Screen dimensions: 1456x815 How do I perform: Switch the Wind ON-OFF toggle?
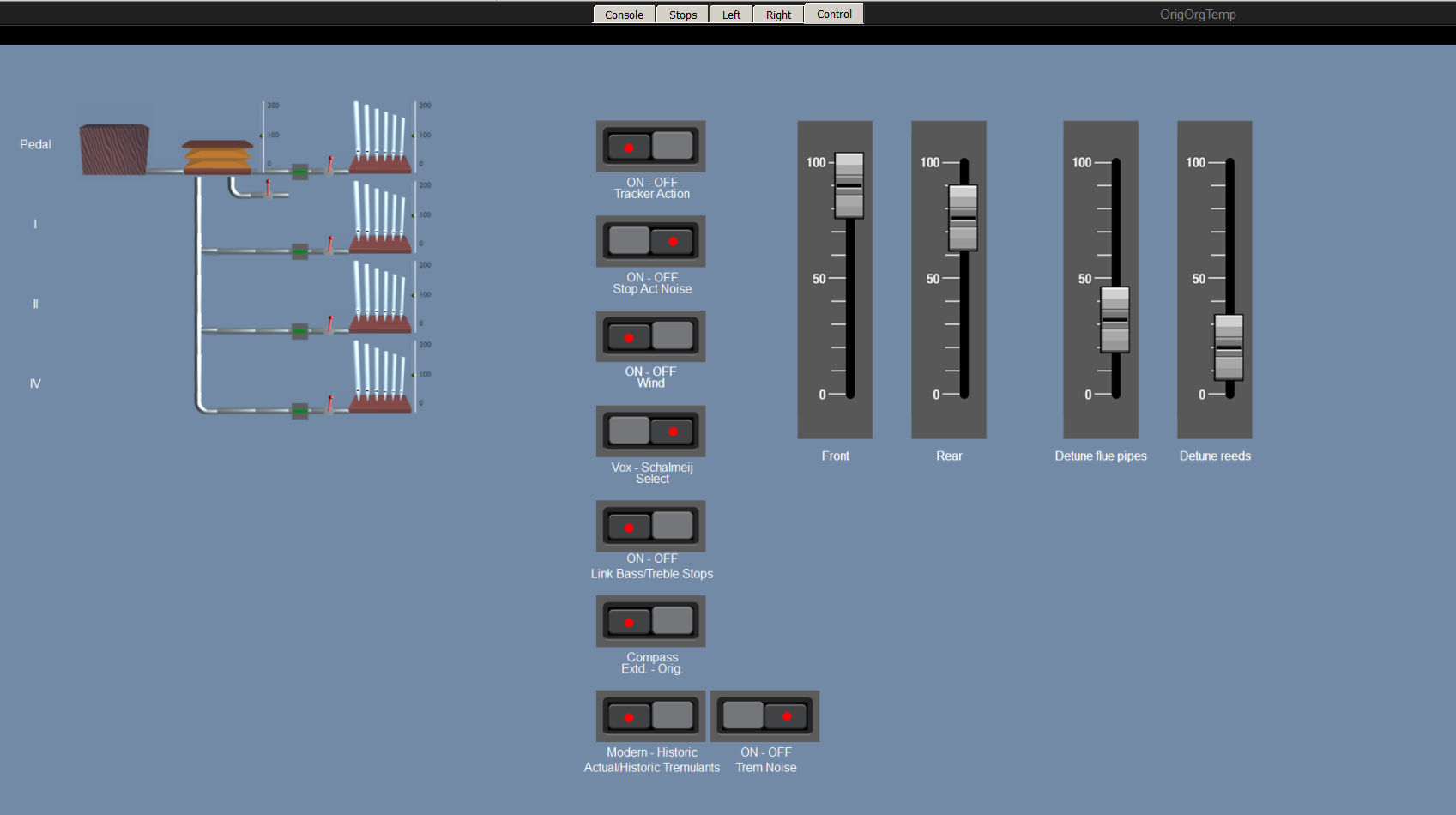(x=650, y=337)
